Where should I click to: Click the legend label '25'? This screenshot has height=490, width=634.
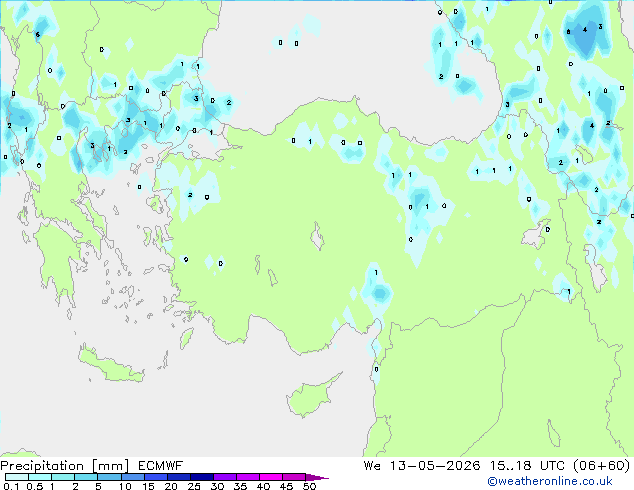coord(194,486)
